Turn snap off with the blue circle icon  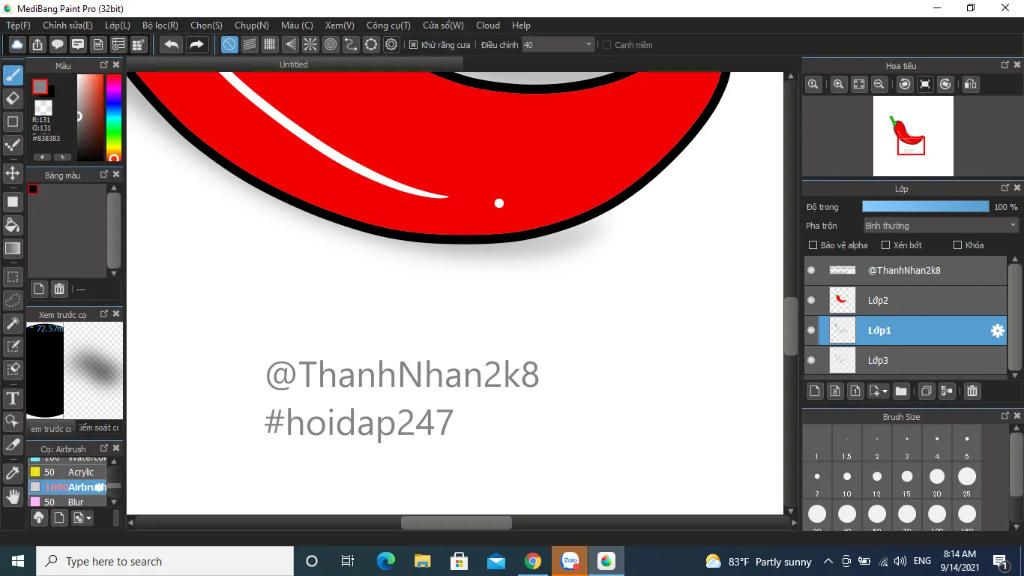229,44
